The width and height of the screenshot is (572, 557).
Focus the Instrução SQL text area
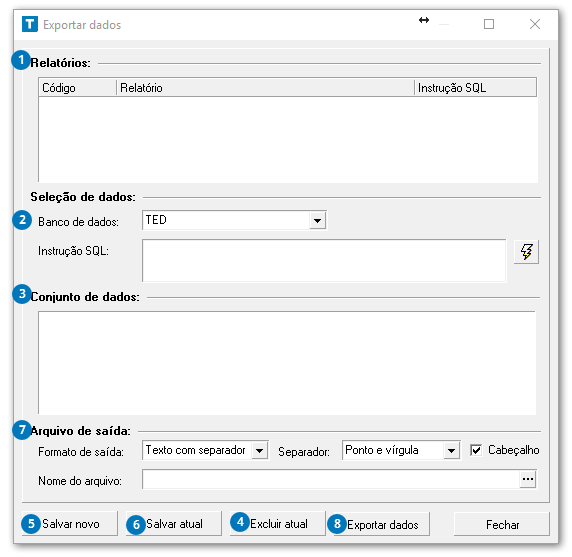tap(324, 260)
